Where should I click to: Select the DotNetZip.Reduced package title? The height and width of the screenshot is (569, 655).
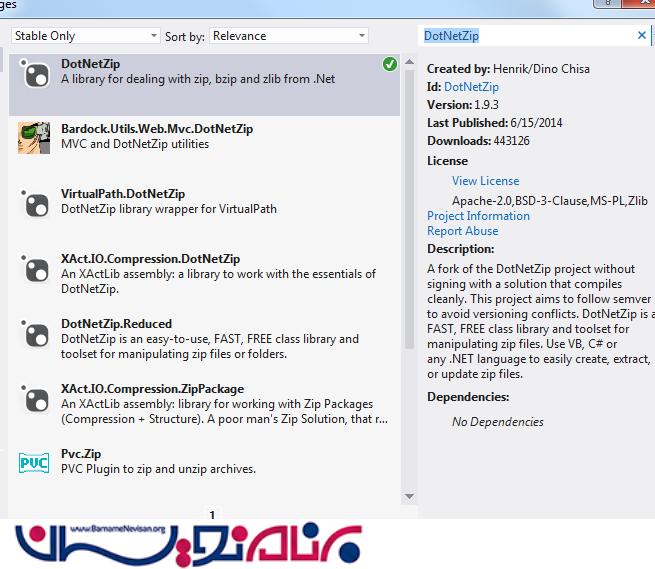coord(116,324)
